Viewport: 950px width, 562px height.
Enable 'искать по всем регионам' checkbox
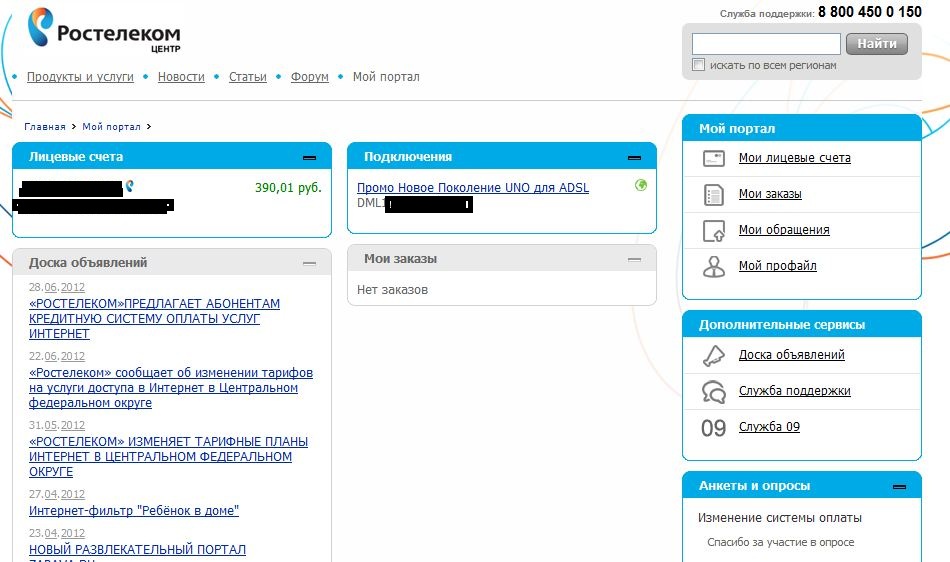pos(699,65)
